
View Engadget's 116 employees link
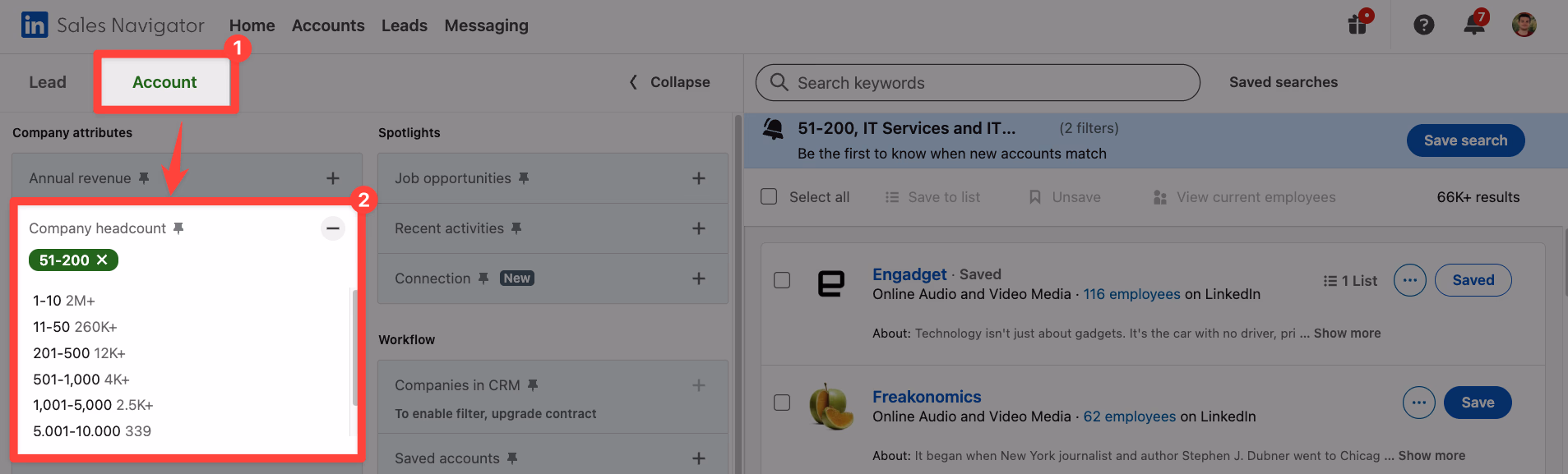(x=1131, y=294)
